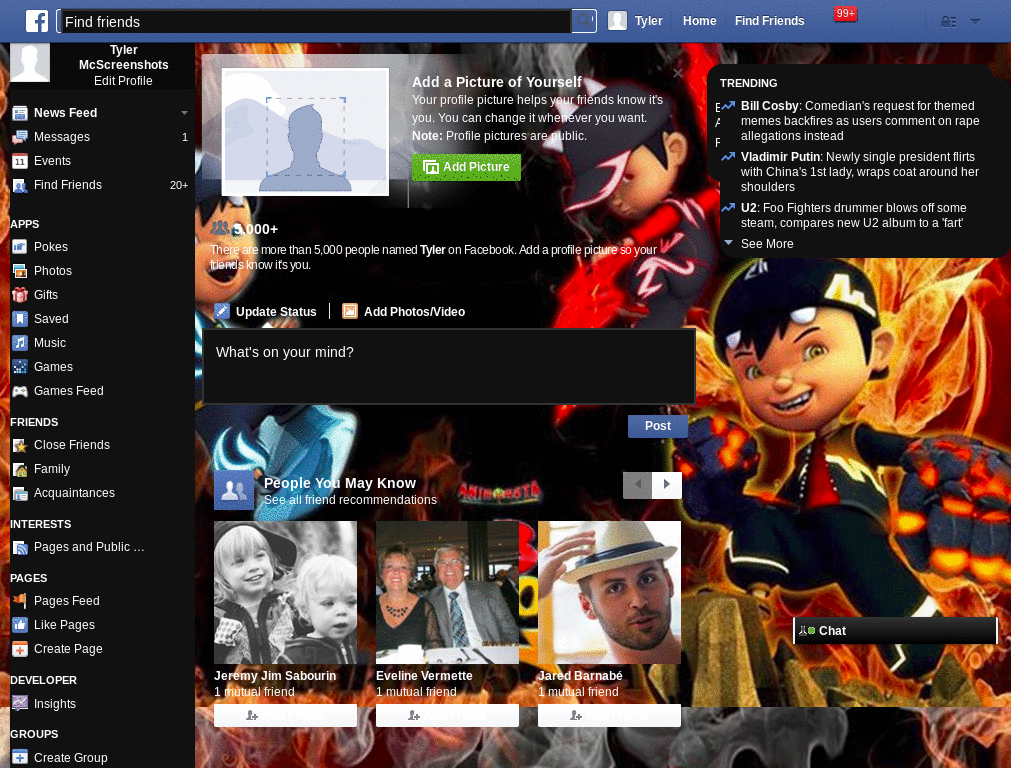Click the Messages count 1
Viewport: 1024px width, 768px height.
click(185, 137)
